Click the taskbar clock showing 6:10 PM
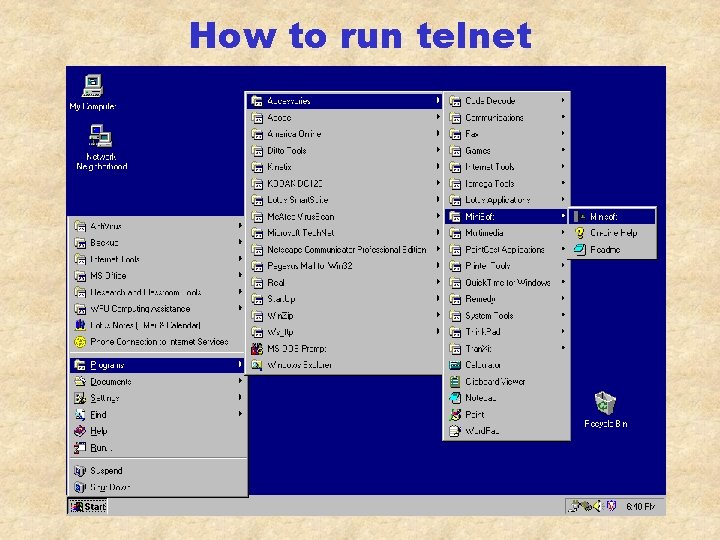This screenshot has width=720, height=540. pos(640,506)
